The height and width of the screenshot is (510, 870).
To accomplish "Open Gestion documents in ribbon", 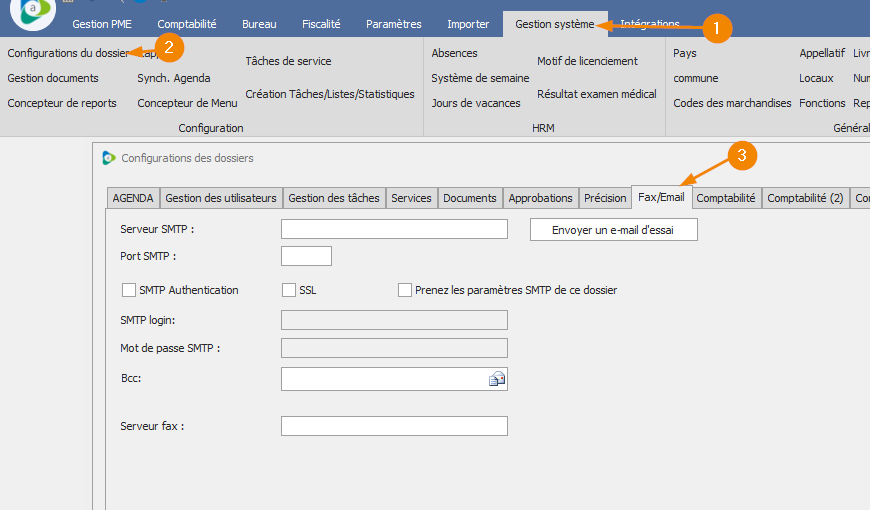I will [53, 78].
